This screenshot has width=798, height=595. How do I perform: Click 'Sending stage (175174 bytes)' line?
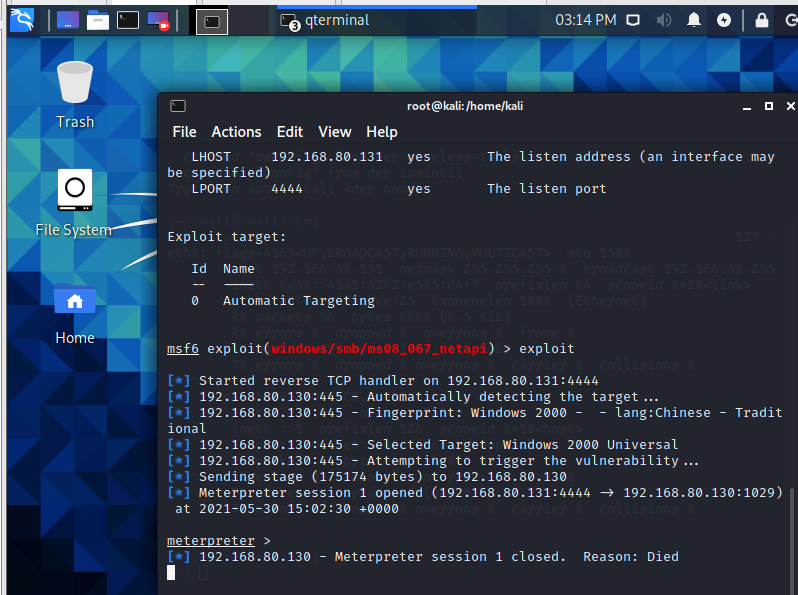(367, 476)
